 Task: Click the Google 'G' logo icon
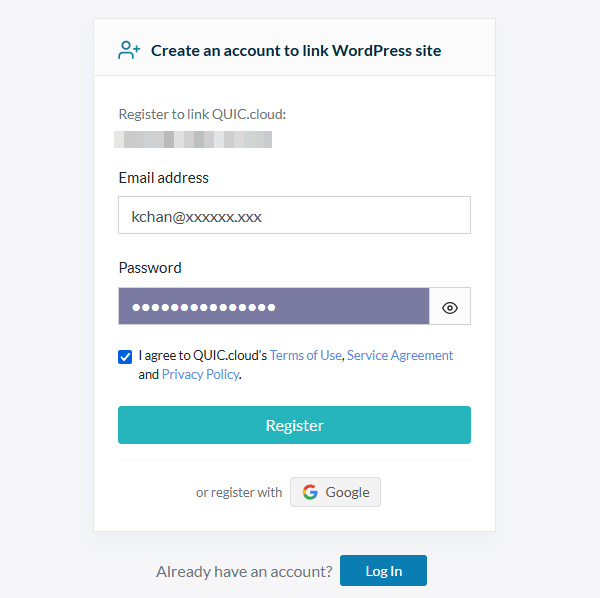click(310, 492)
